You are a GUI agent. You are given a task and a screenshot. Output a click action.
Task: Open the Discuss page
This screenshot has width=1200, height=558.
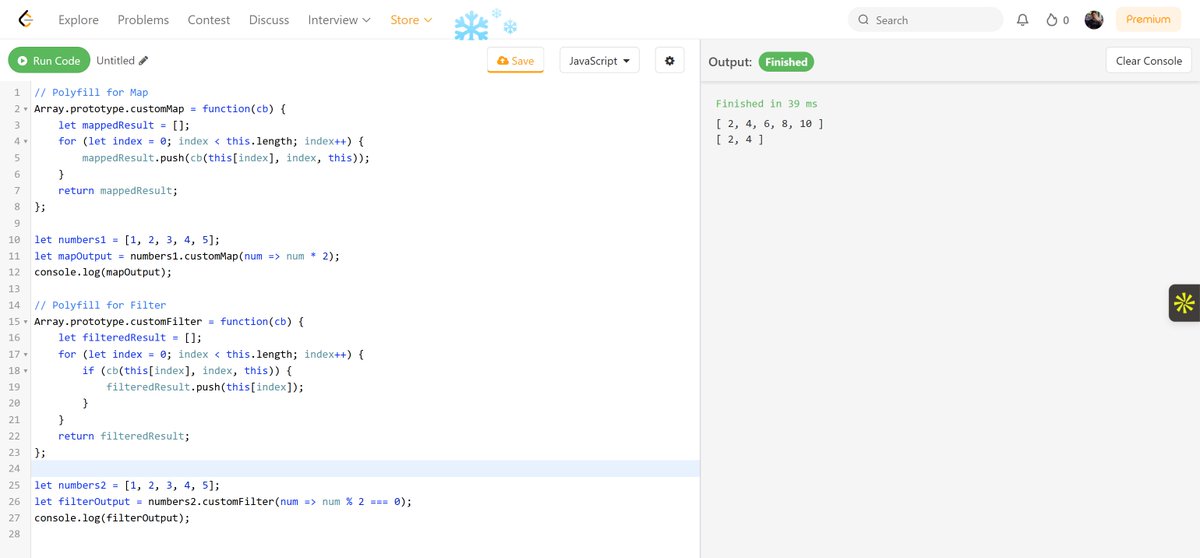(269, 20)
